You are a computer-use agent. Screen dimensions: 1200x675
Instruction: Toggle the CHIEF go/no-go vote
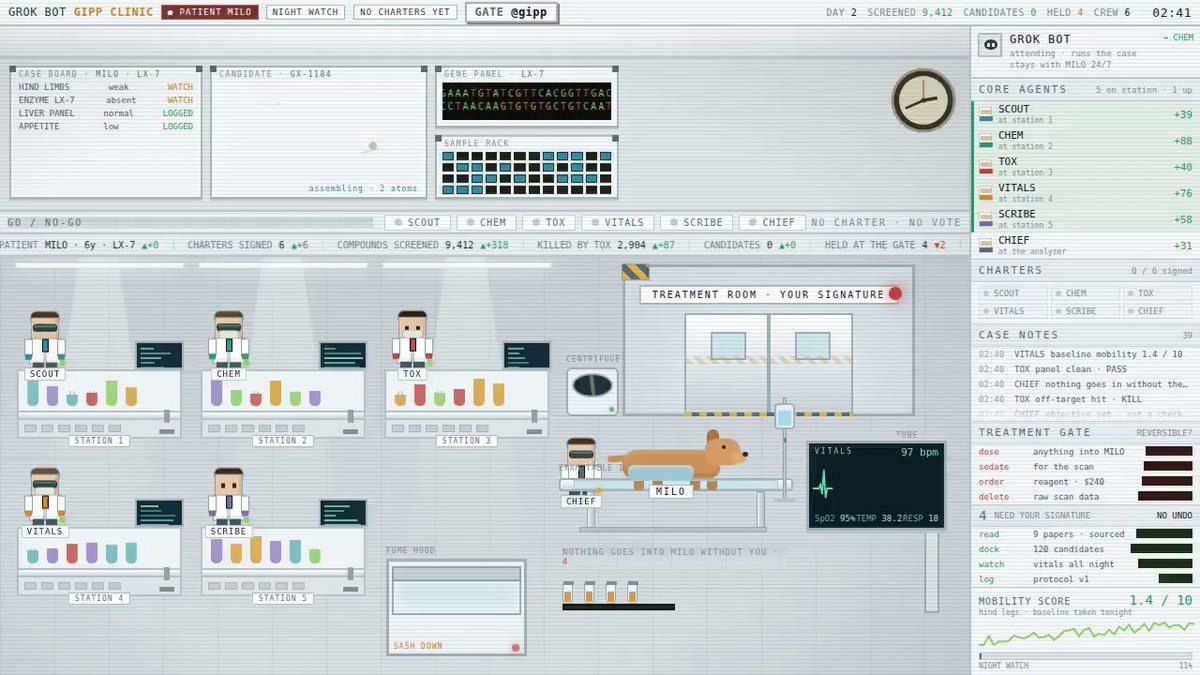tap(772, 222)
